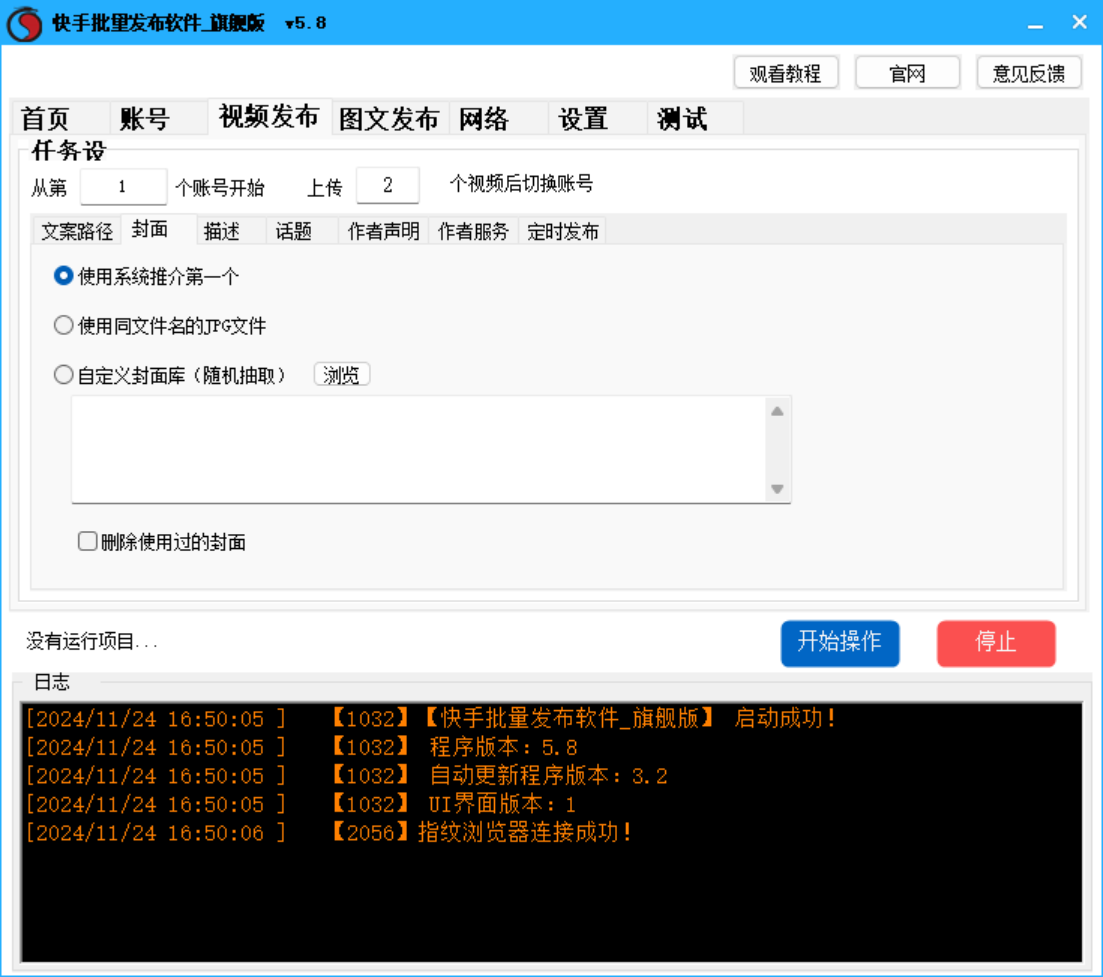
Task: Click the 没有运行项目 status text
Action: tap(91, 641)
